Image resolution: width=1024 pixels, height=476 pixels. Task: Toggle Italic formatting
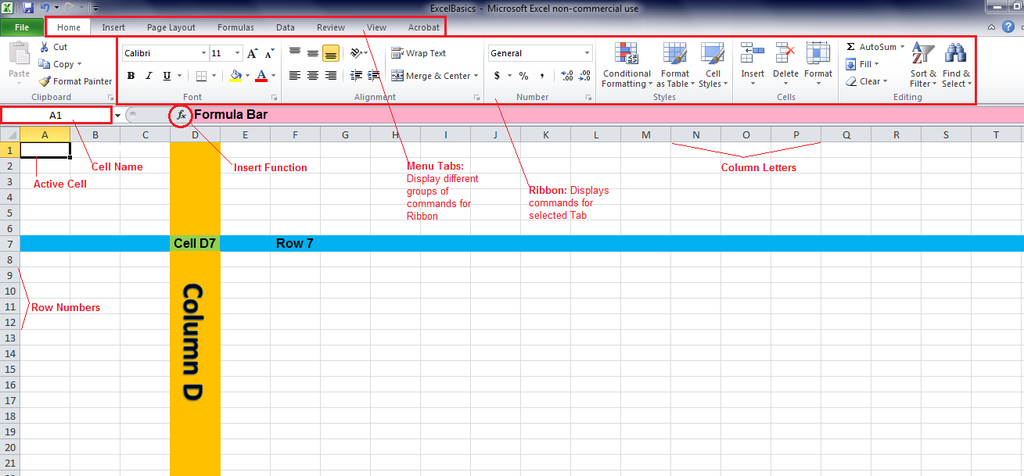tap(148, 76)
